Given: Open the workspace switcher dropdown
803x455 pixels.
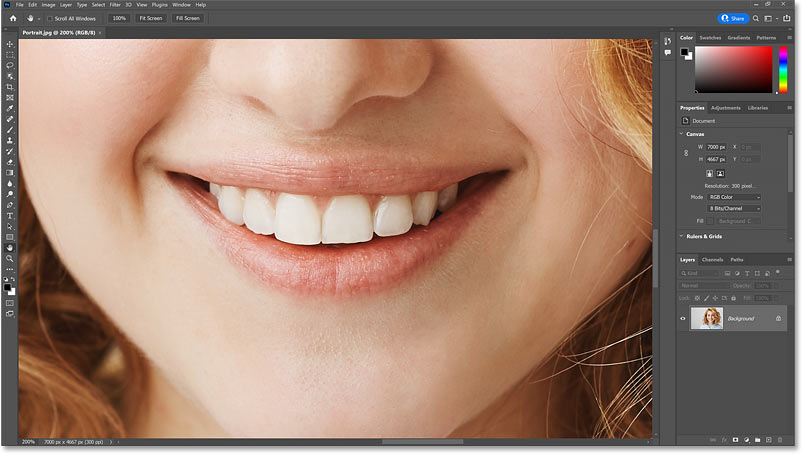Looking at the screenshot, I should point(770,18).
